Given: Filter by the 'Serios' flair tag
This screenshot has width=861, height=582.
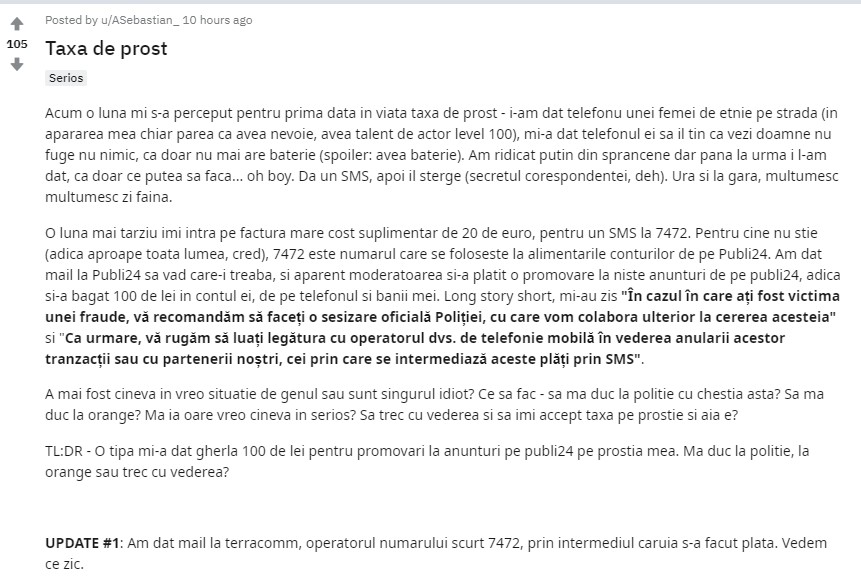Looking at the screenshot, I should [x=66, y=78].
